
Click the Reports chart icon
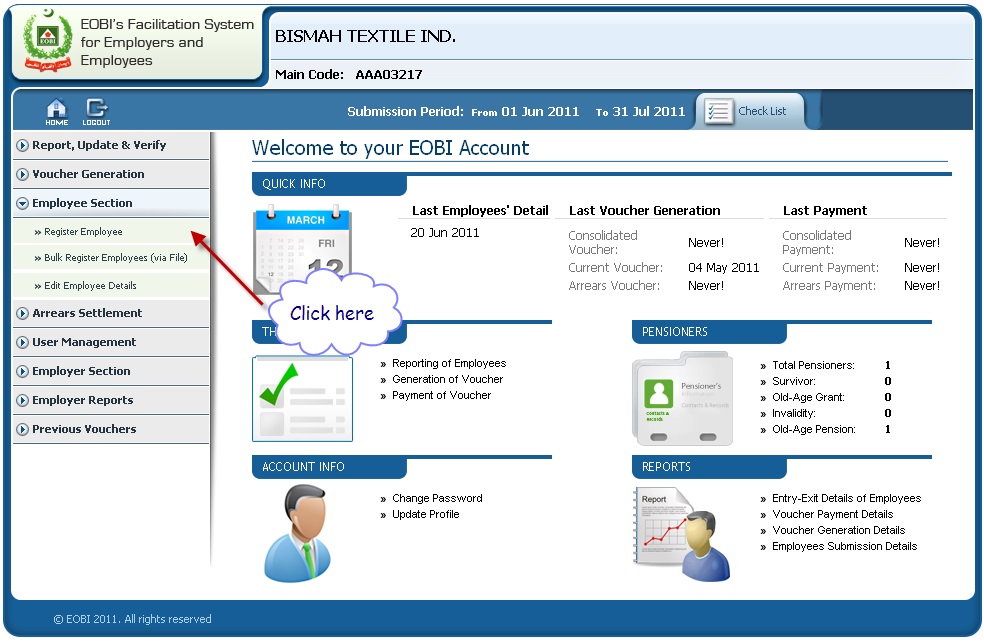pos(682,534)
